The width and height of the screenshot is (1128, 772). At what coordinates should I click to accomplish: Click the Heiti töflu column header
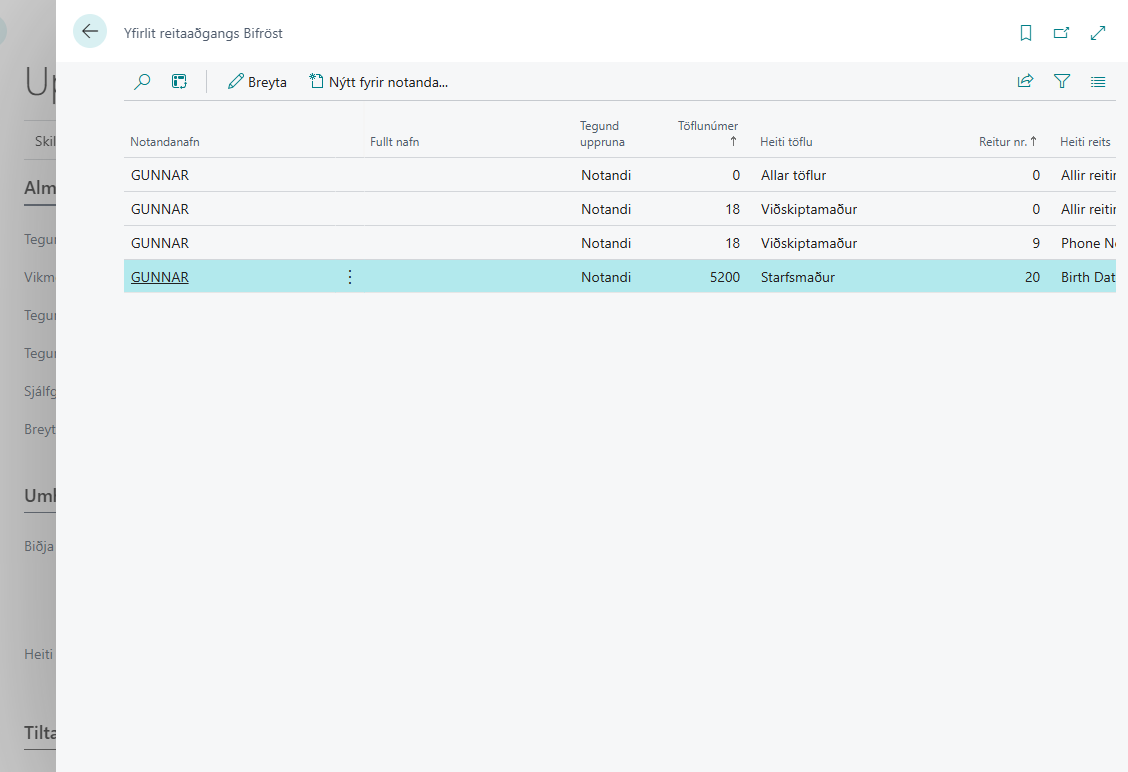[x=786, y=142]
